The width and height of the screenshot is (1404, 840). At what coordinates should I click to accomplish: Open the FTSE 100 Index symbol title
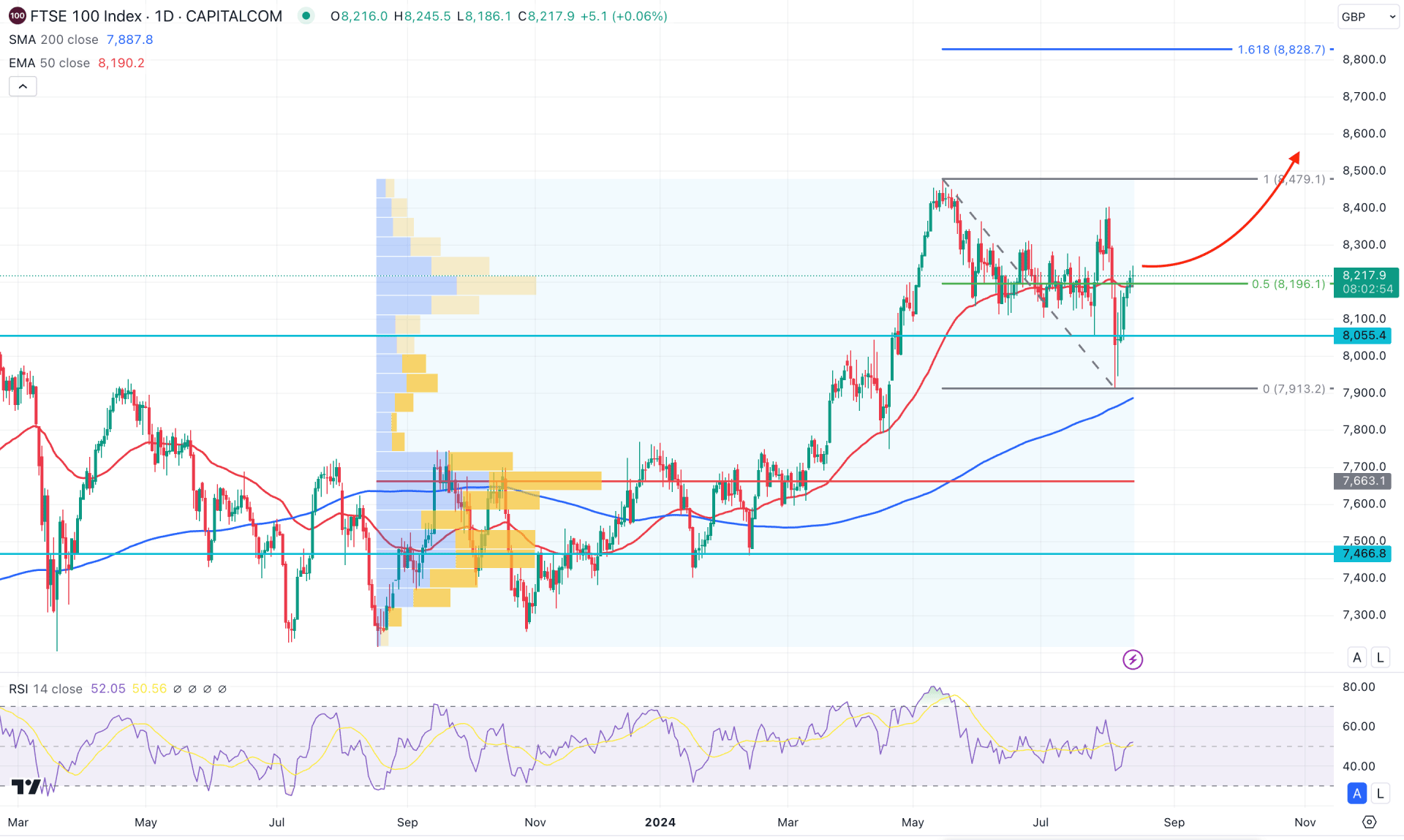pyautogui.click(x=156, y=16)
